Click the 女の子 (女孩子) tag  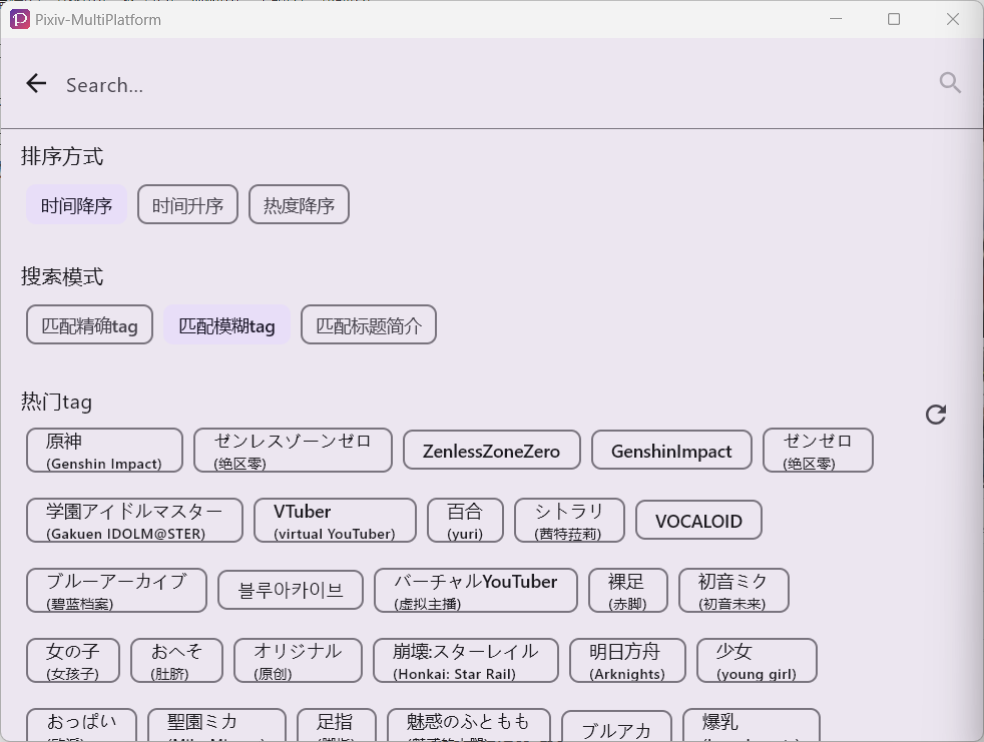point(73,661)
